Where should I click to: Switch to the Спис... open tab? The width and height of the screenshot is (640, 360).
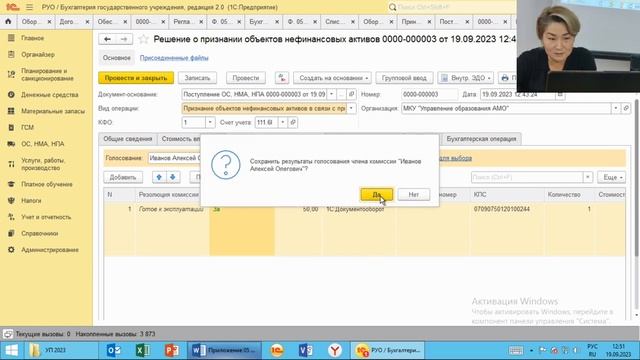pos(335,22)
